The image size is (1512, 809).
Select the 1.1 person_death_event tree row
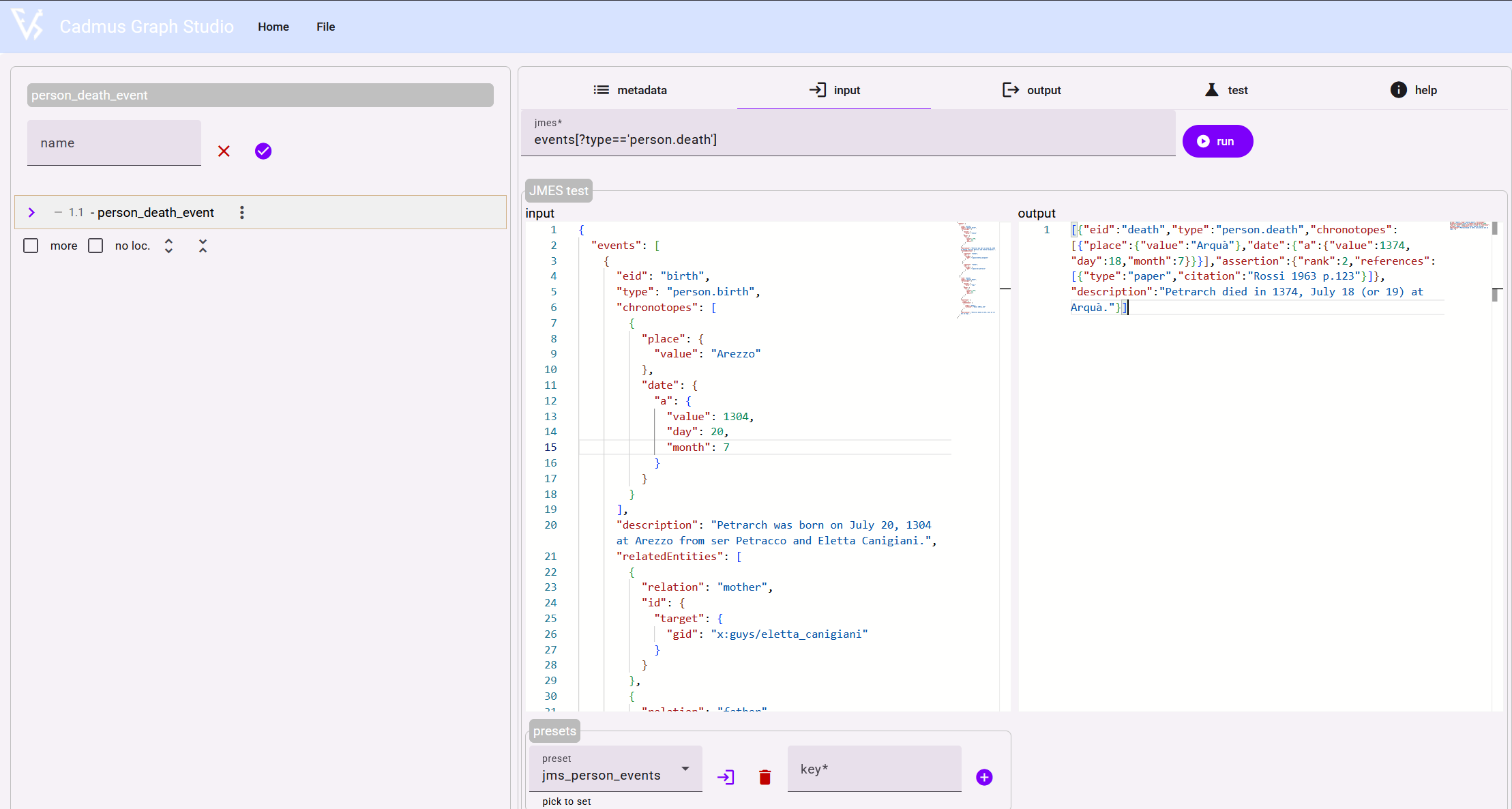pos(260,212)
